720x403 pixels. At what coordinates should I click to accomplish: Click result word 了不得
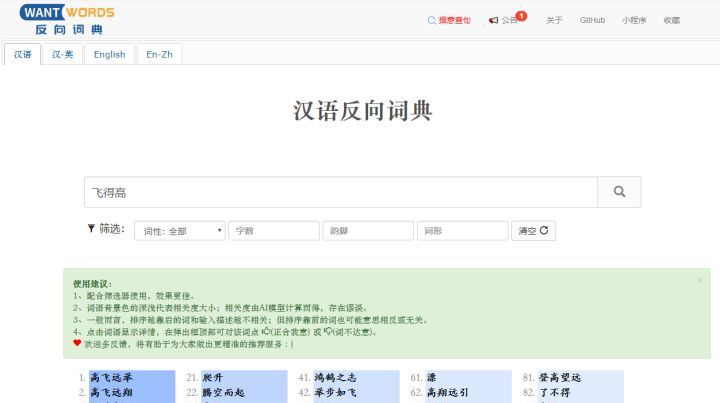555,392
